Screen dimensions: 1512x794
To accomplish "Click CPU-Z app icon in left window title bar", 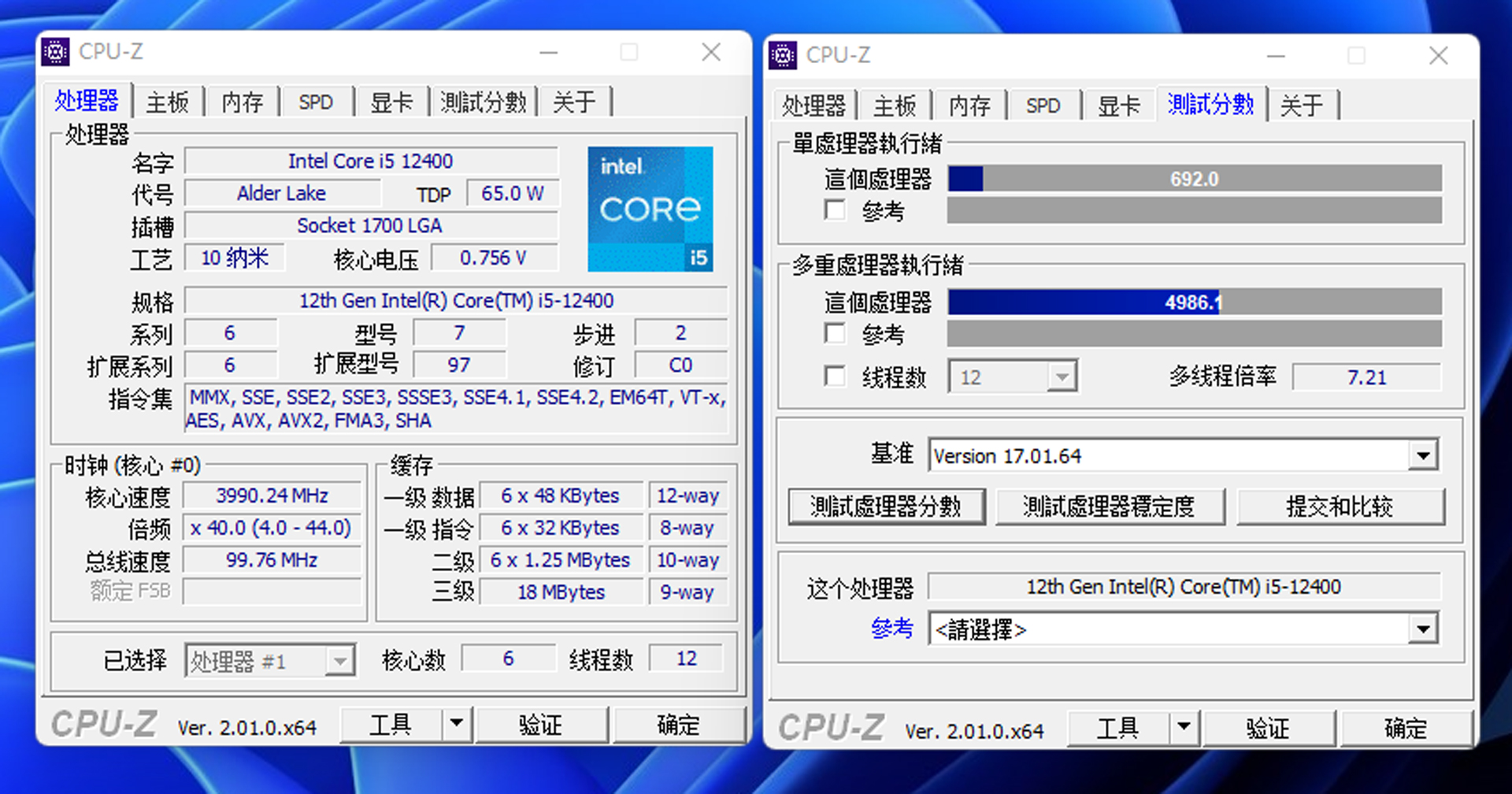I will pyautogui.click(x=55, y=52).
